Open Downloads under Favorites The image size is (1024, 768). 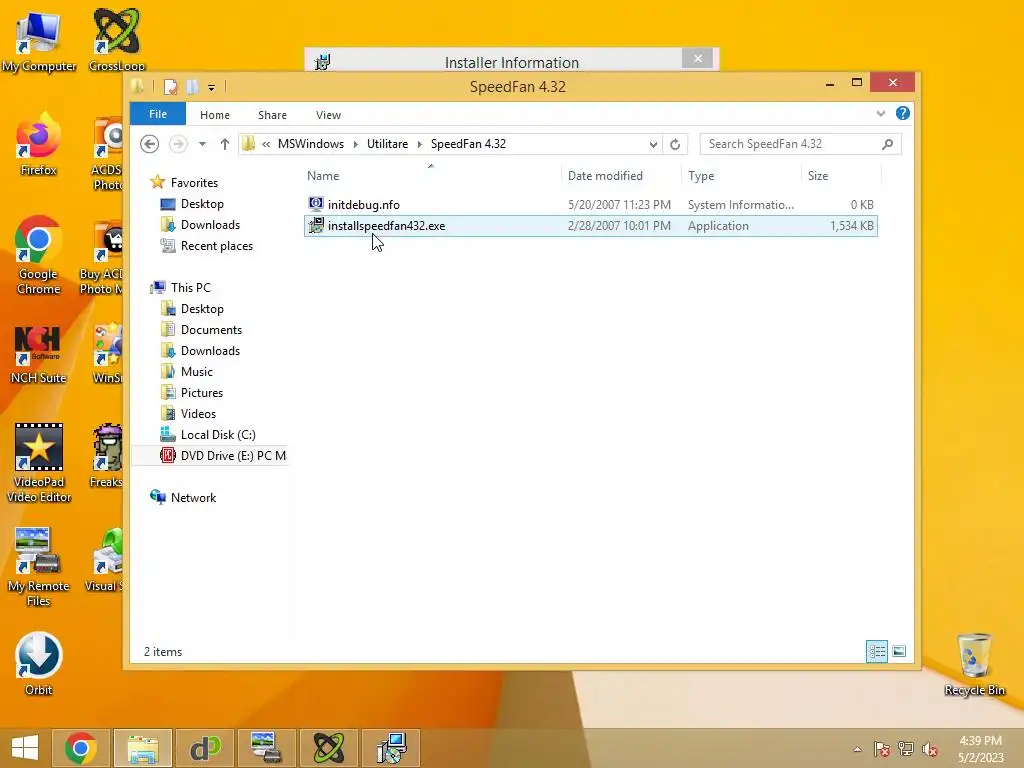(x=210, y=225)
